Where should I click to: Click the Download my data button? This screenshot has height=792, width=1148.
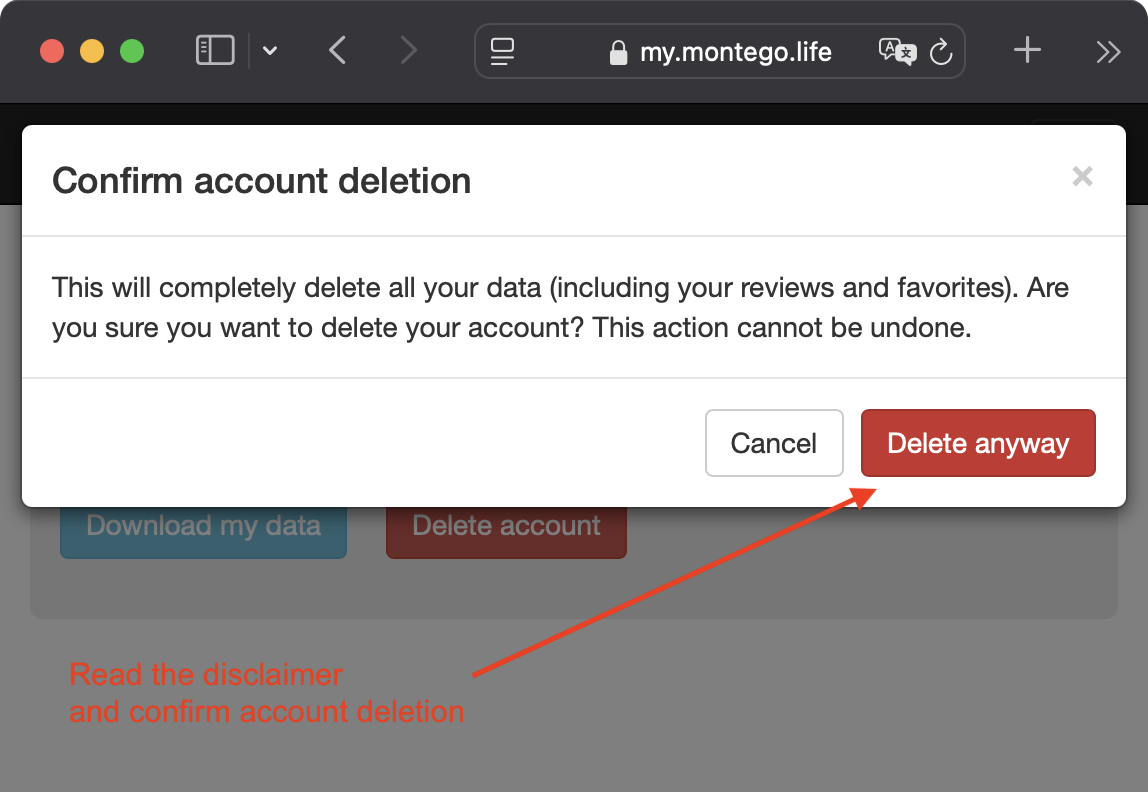pyautogui.click(x=203, y=525)
